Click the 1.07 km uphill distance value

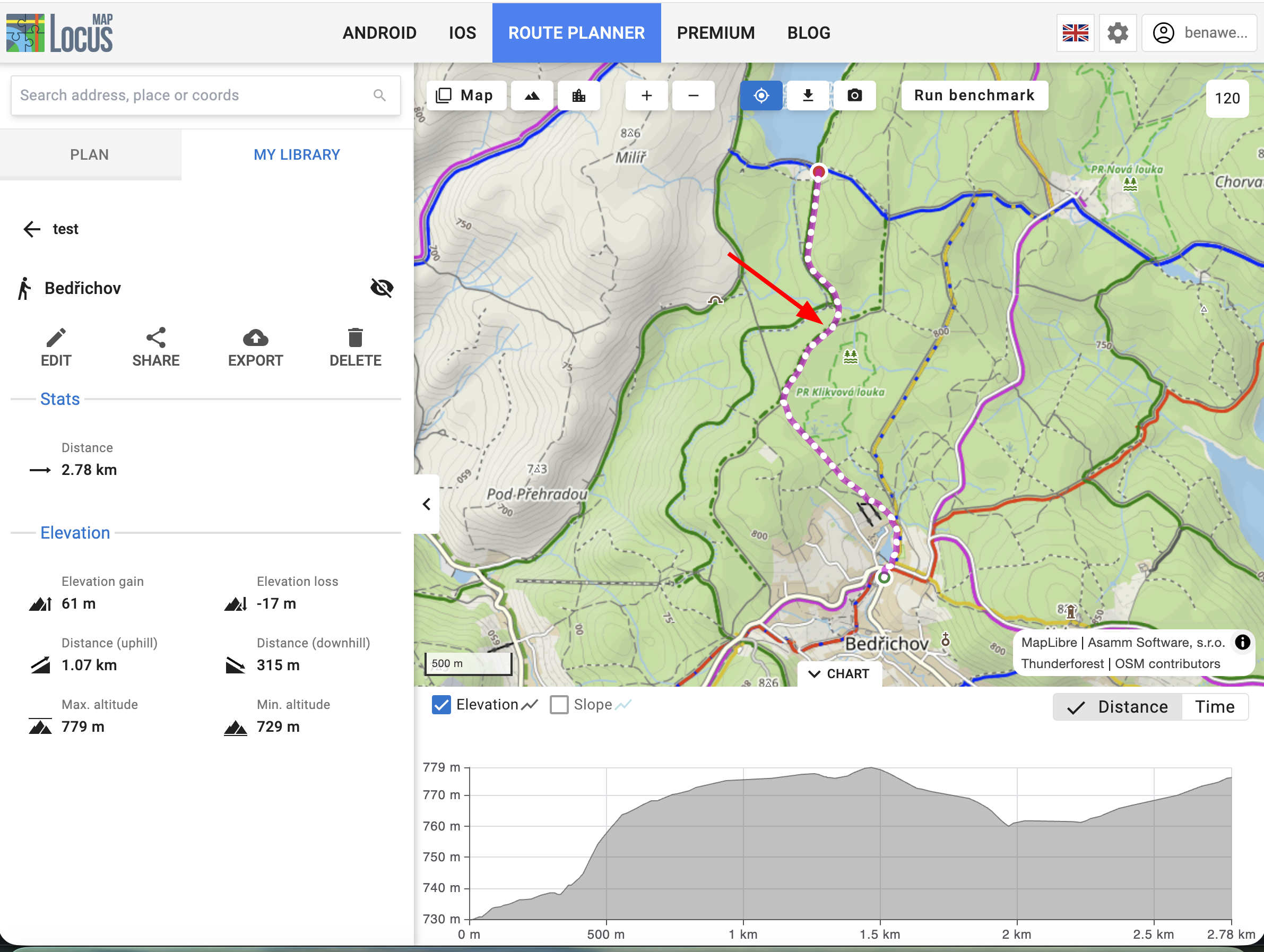[89, 665]
